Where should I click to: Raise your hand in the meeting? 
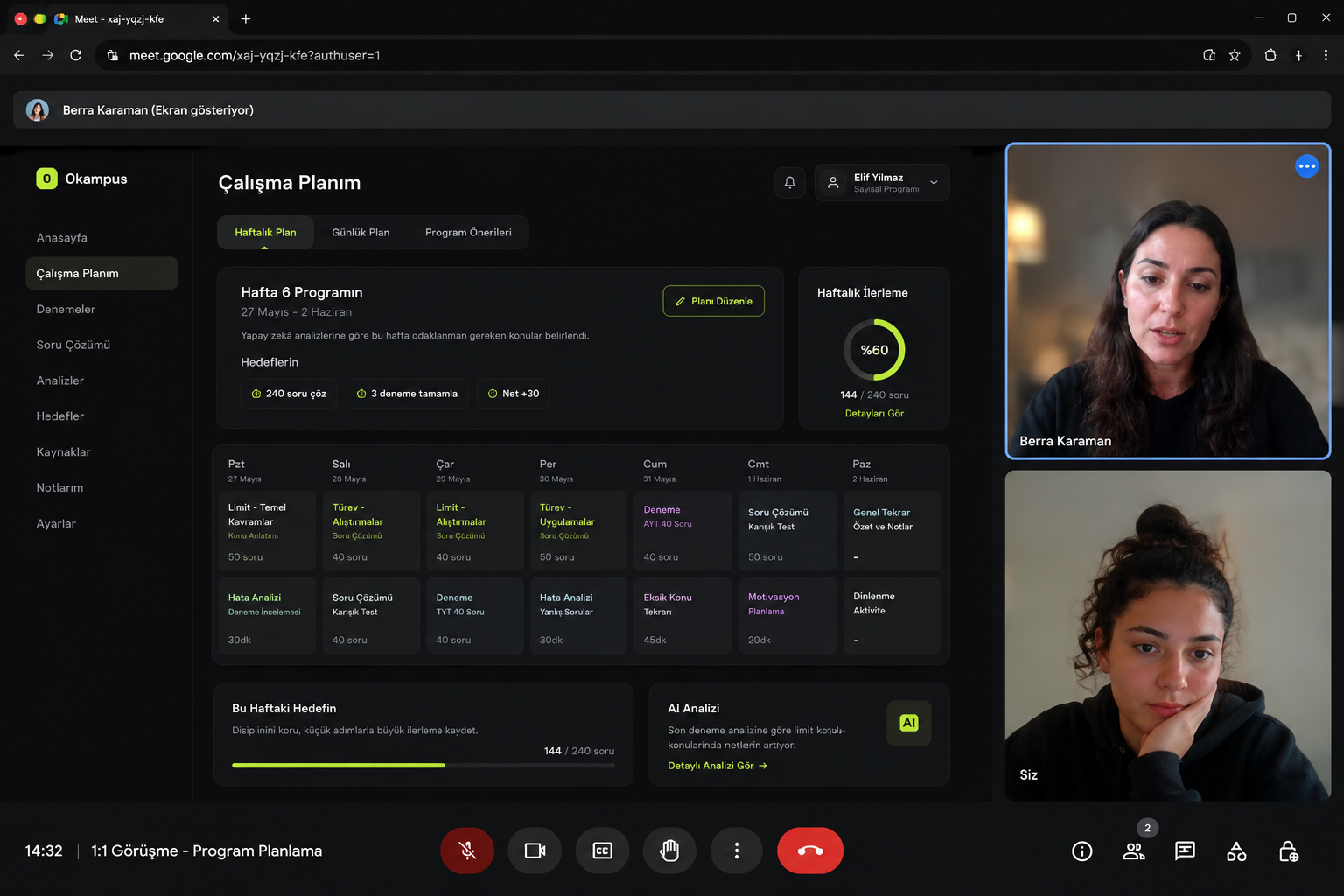click(x=669, y=850)
